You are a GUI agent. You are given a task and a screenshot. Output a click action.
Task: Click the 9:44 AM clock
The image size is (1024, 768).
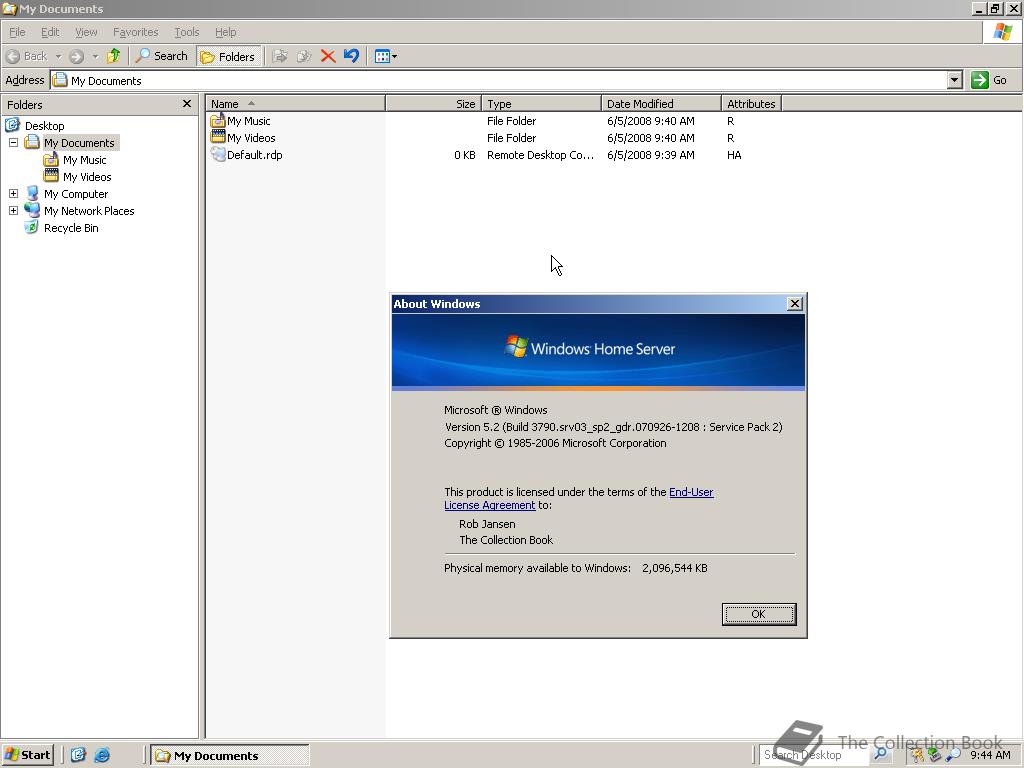pos(990,756)
